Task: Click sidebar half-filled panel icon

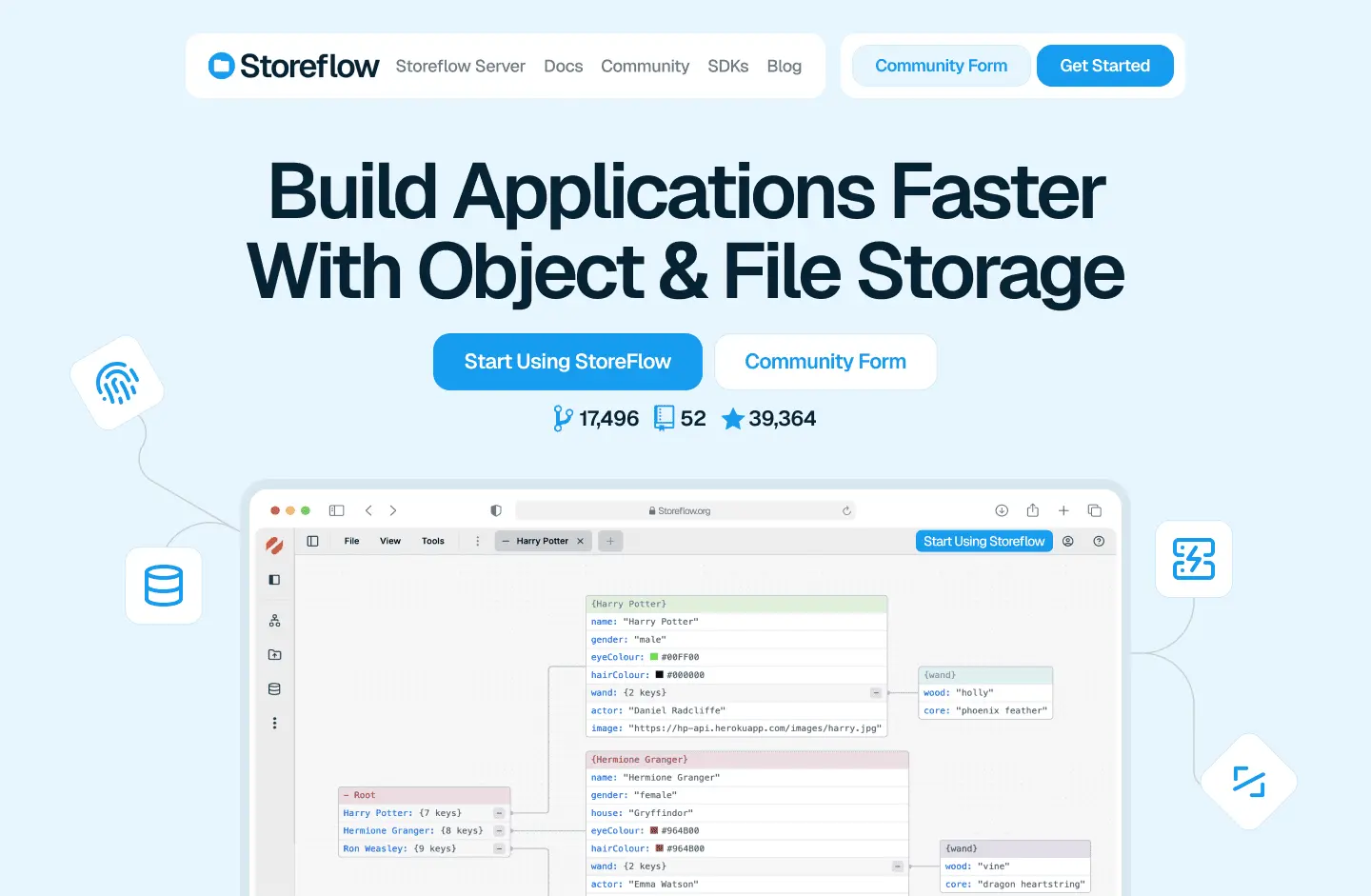Action: 274,580
